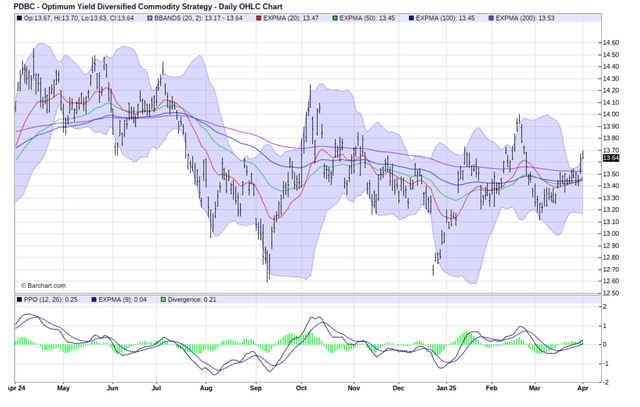
Task: Click the 12.50 price axis label
Action: tap(611, 293)
